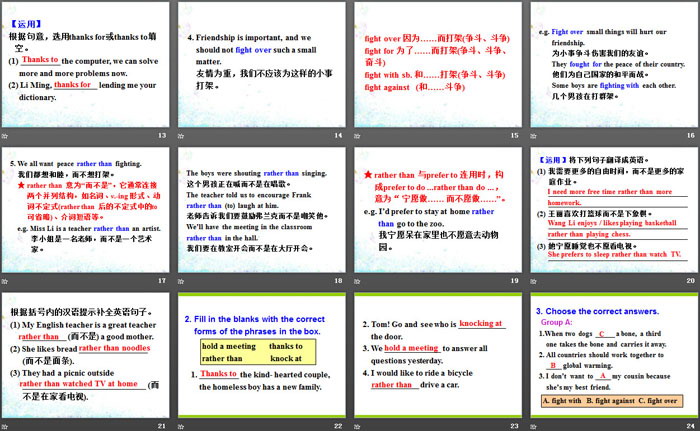Screen dimensions: 700x431
Task: Select slide 19 rather than with prefer to
Action: point(438,210)
